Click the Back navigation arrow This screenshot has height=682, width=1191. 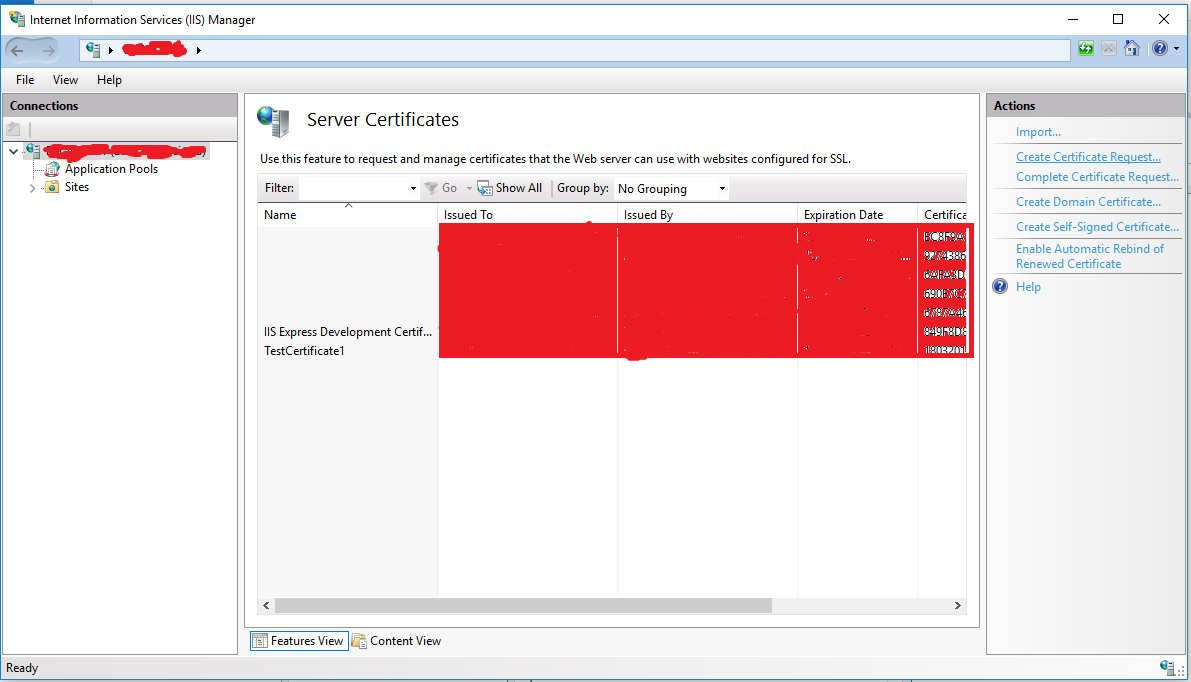19,49
